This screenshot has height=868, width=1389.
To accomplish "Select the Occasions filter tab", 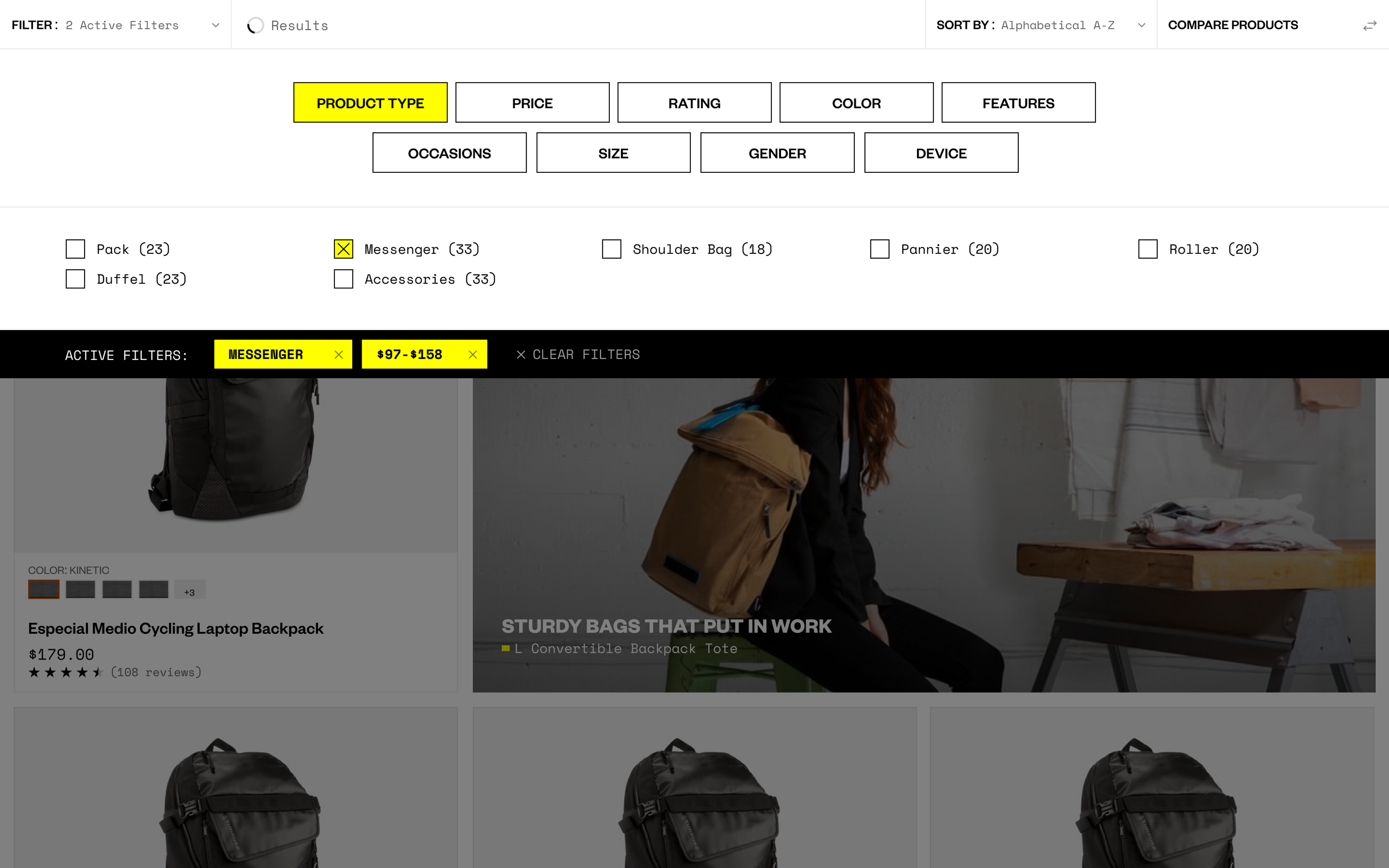I will [x=449, y=153].
